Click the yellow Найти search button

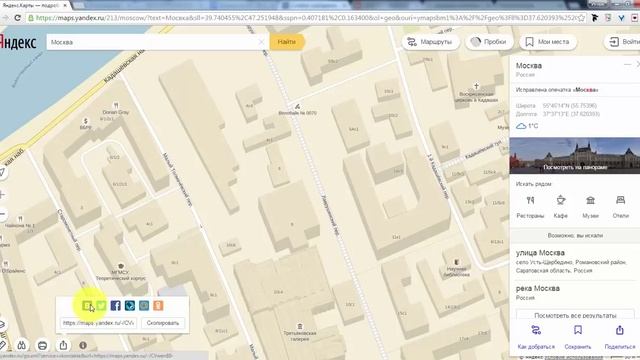287,42
